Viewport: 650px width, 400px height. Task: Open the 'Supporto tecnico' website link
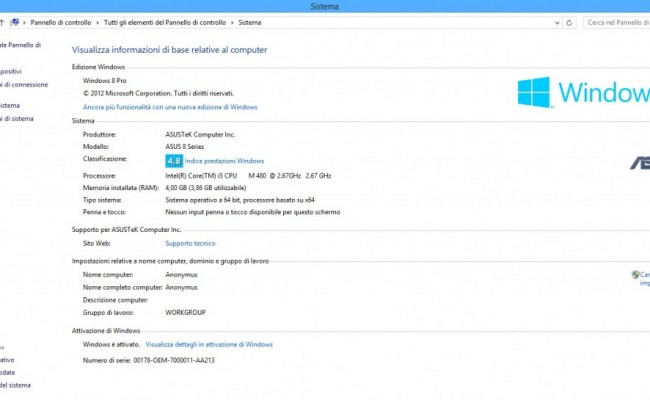(x=190, y=243)
